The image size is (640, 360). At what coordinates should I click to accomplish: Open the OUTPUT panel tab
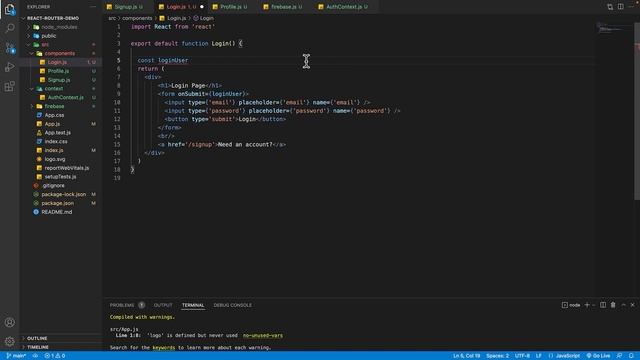(163, 305)
